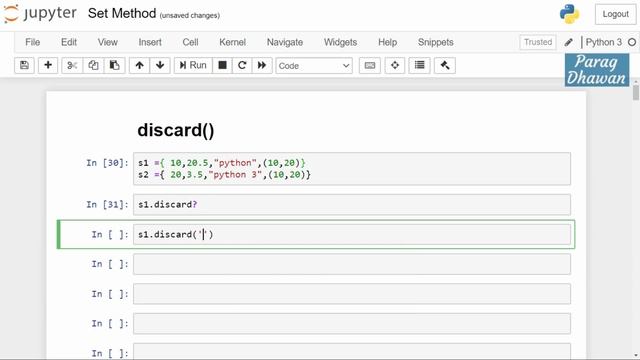
Task: Paste cells below icon
Action: [x=114, y=65]
